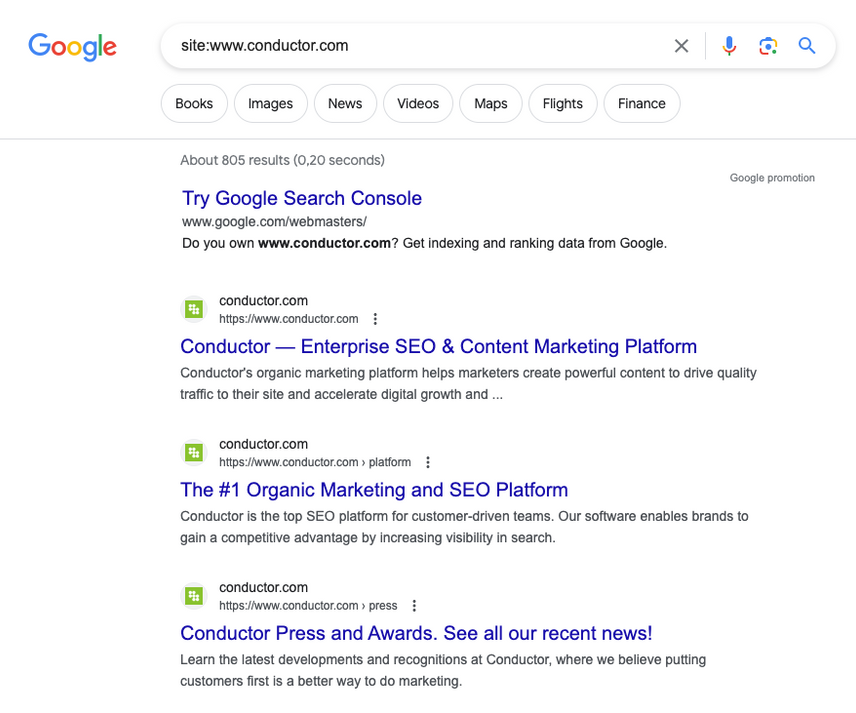
Task: Start voice search with microphone icon
Action: 729,46
